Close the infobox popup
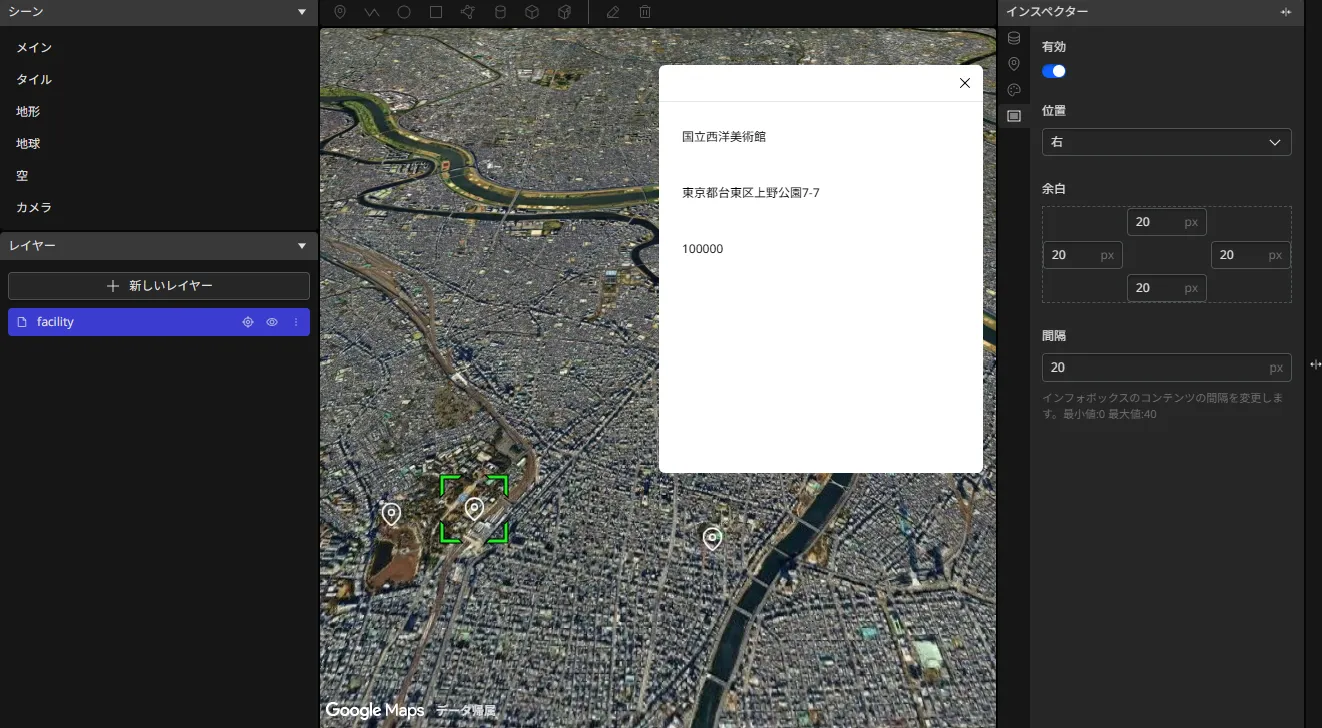The height and width of the screenshot is (728, 1322). pyautogui.click(x=965, y=83)
